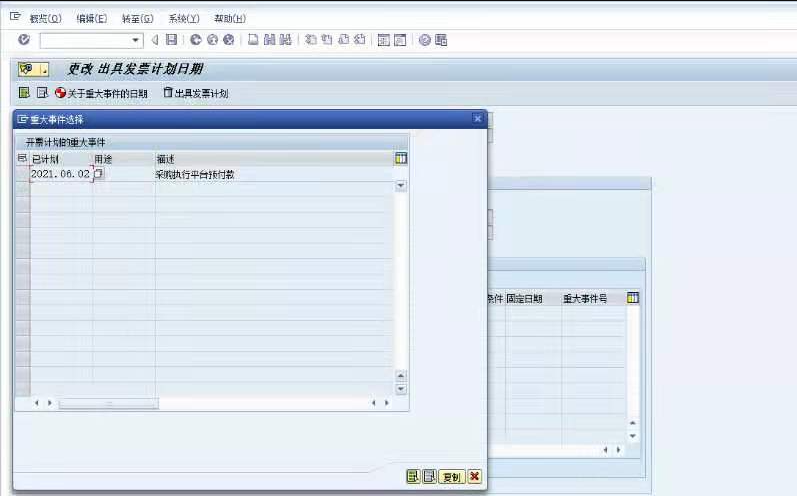Click the Previous Page icon
Image resolution: width=797 pixels, height=496 pixels.
pos(327,40)
